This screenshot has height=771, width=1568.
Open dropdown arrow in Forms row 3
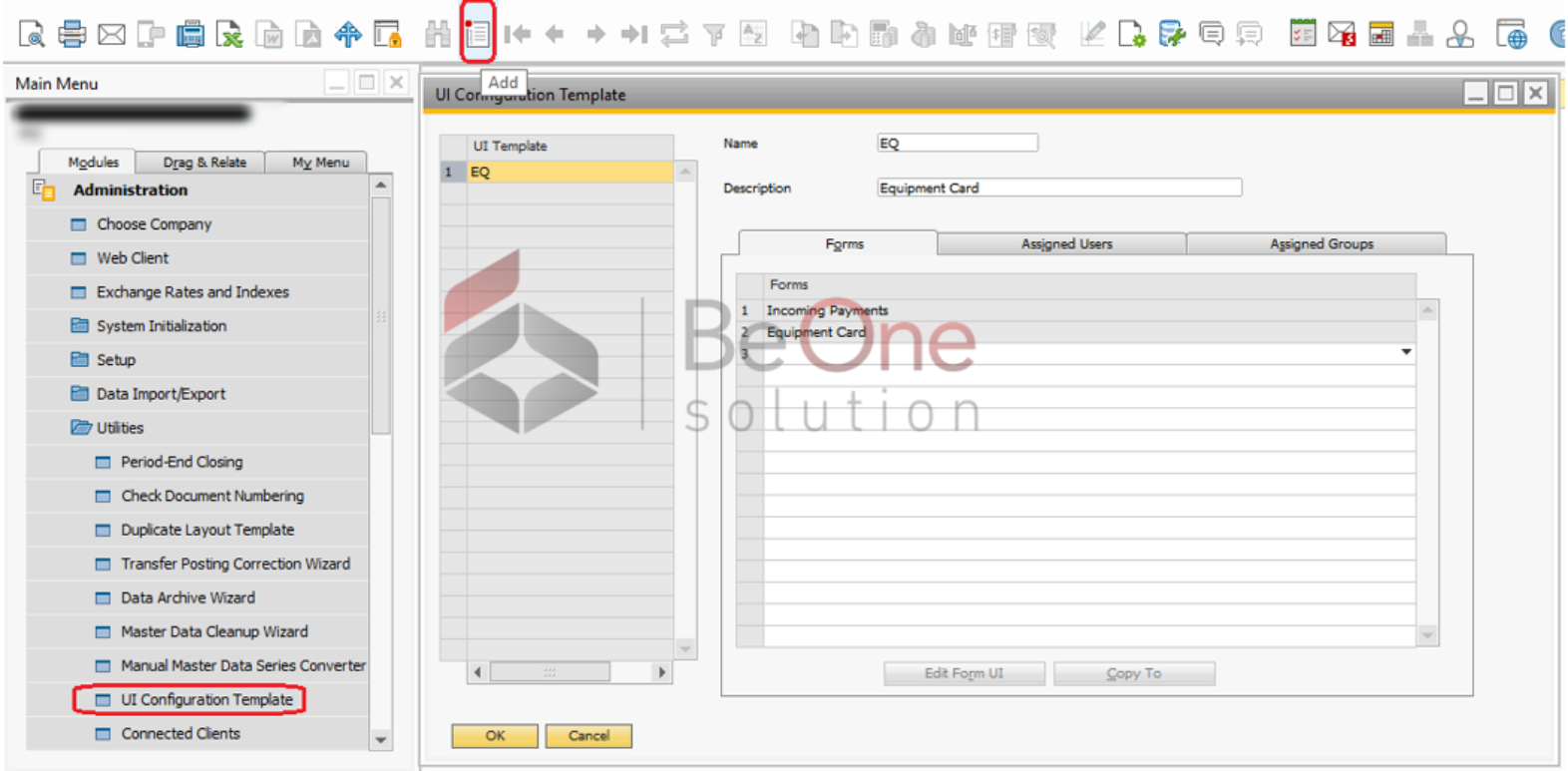(x=1405, y=352)
